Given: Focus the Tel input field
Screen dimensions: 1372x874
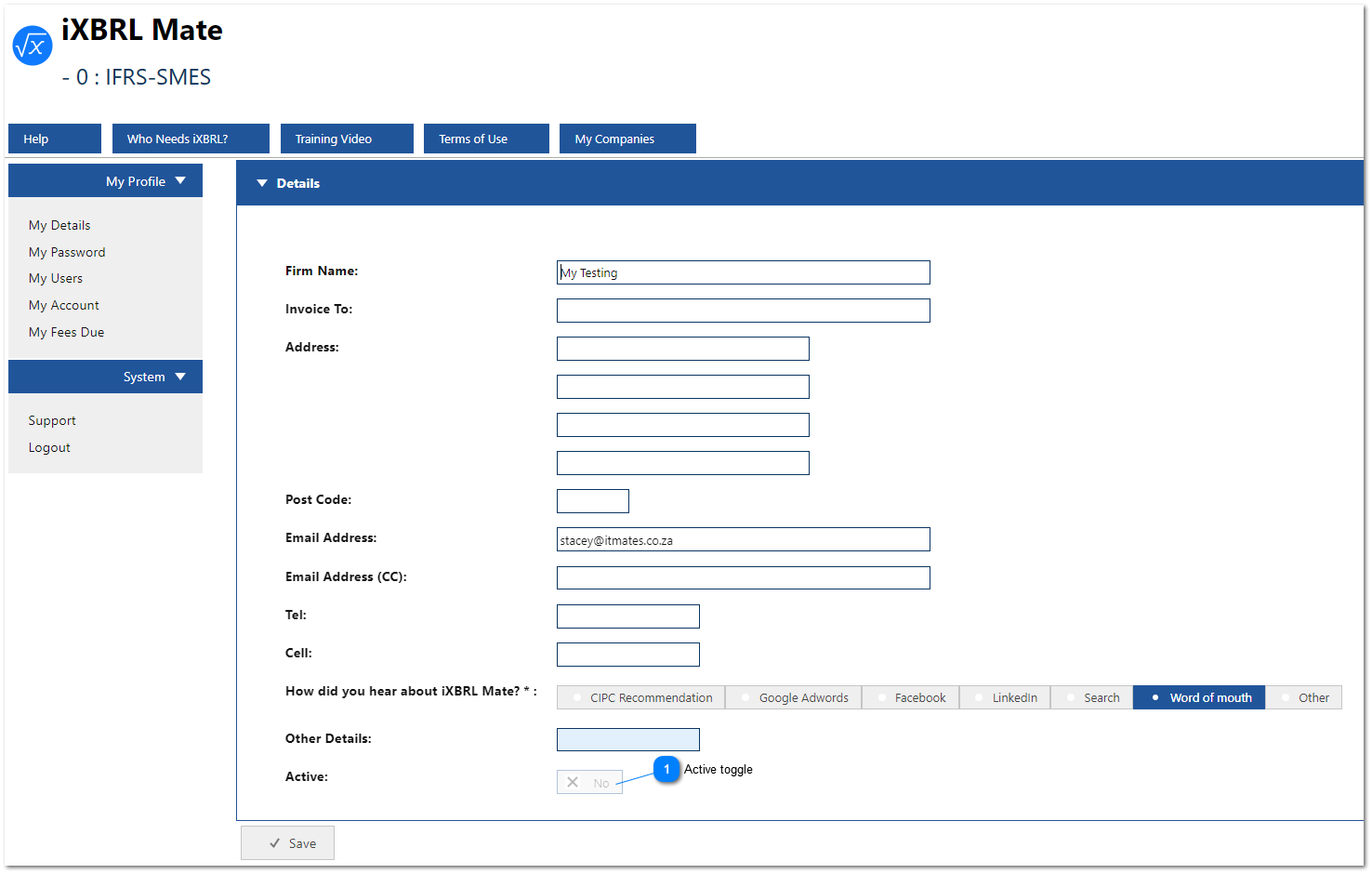Looking at the screenshot, I should pyautogui.click(x=628, y=616).
